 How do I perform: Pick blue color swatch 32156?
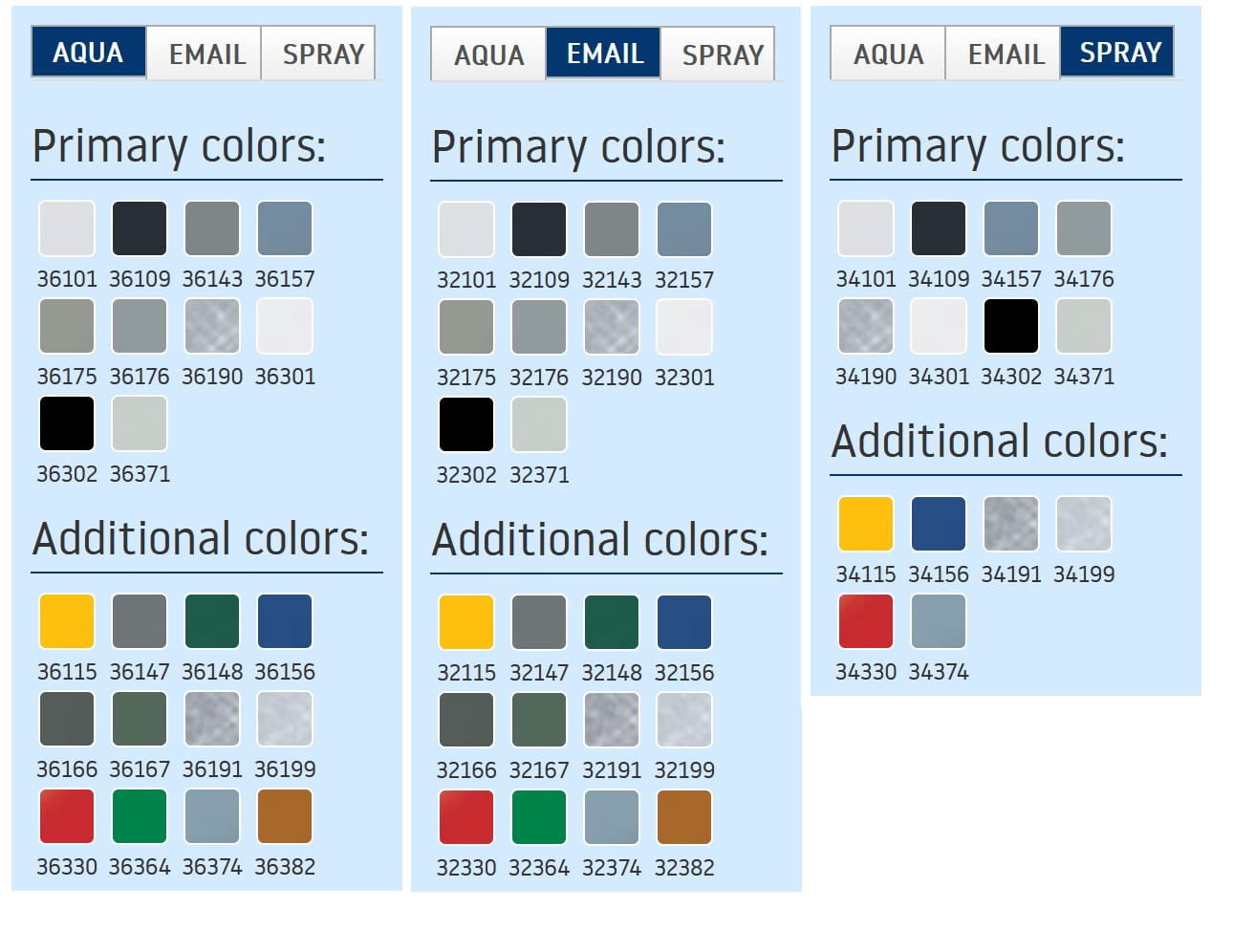(684, 622)
